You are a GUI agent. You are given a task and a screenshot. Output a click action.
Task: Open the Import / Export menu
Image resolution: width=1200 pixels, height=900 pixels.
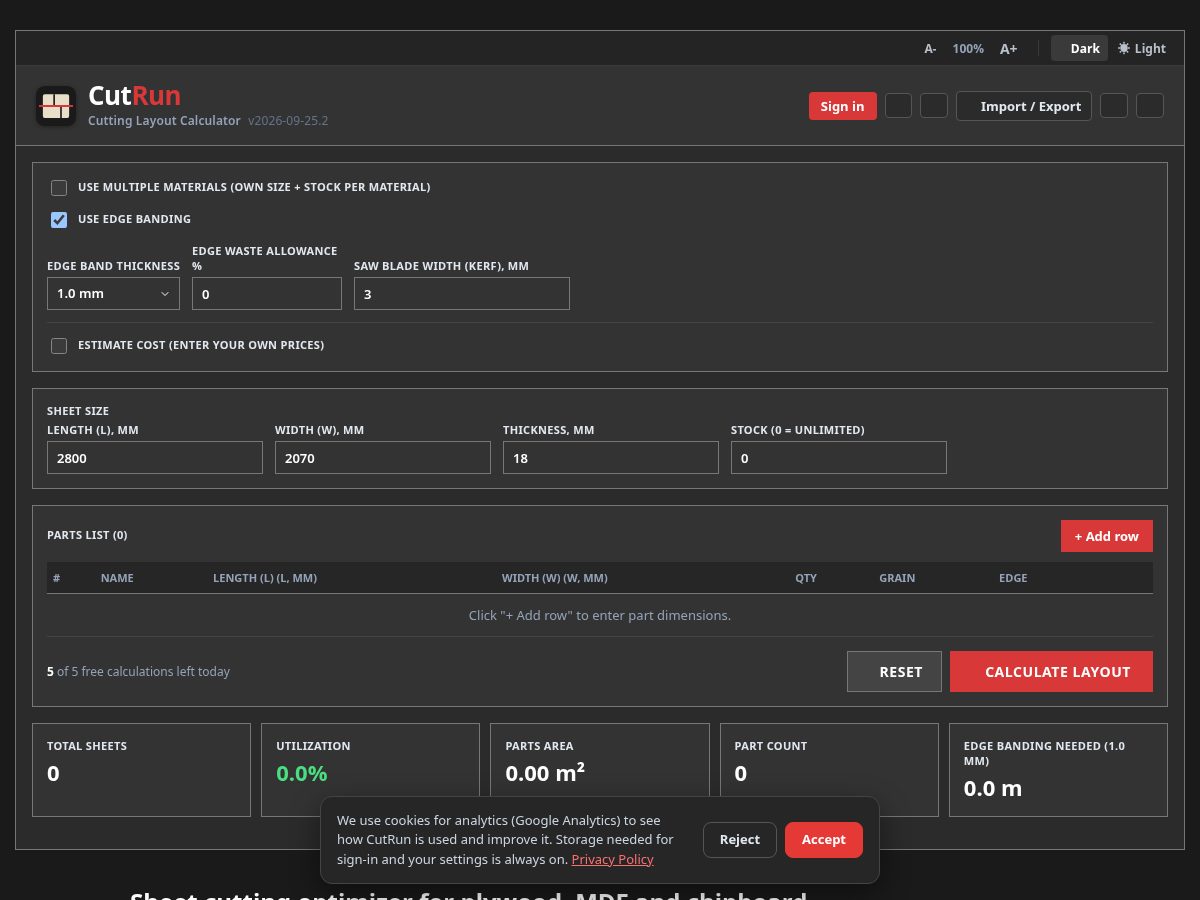pos(1024,106)
